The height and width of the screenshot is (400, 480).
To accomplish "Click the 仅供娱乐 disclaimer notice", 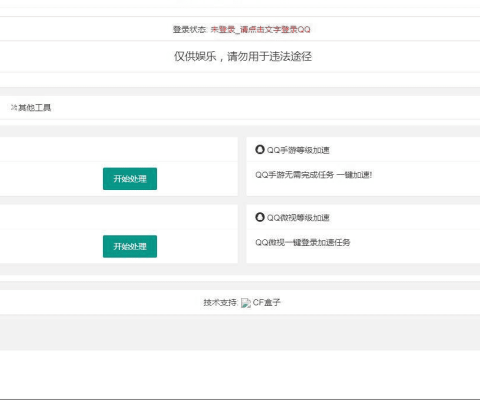I will pos(243,56).
